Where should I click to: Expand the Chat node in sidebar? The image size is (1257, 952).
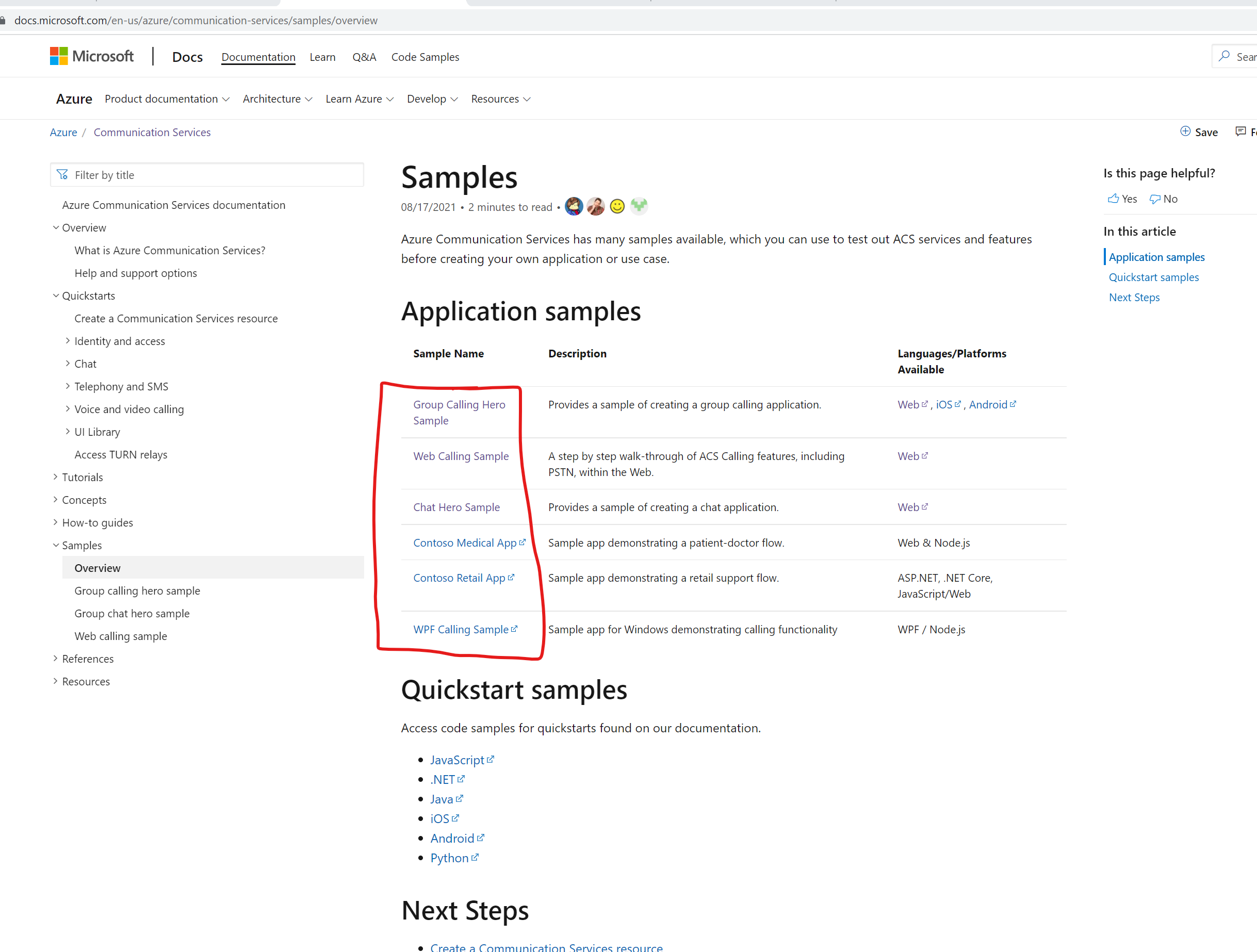coord(68,363)
